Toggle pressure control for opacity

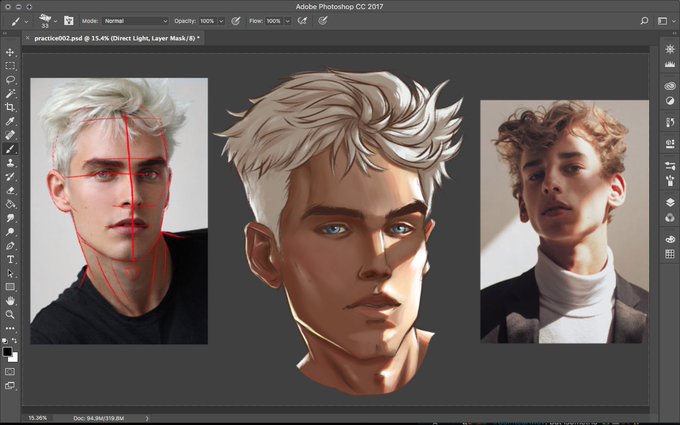(x=235, y=21)
